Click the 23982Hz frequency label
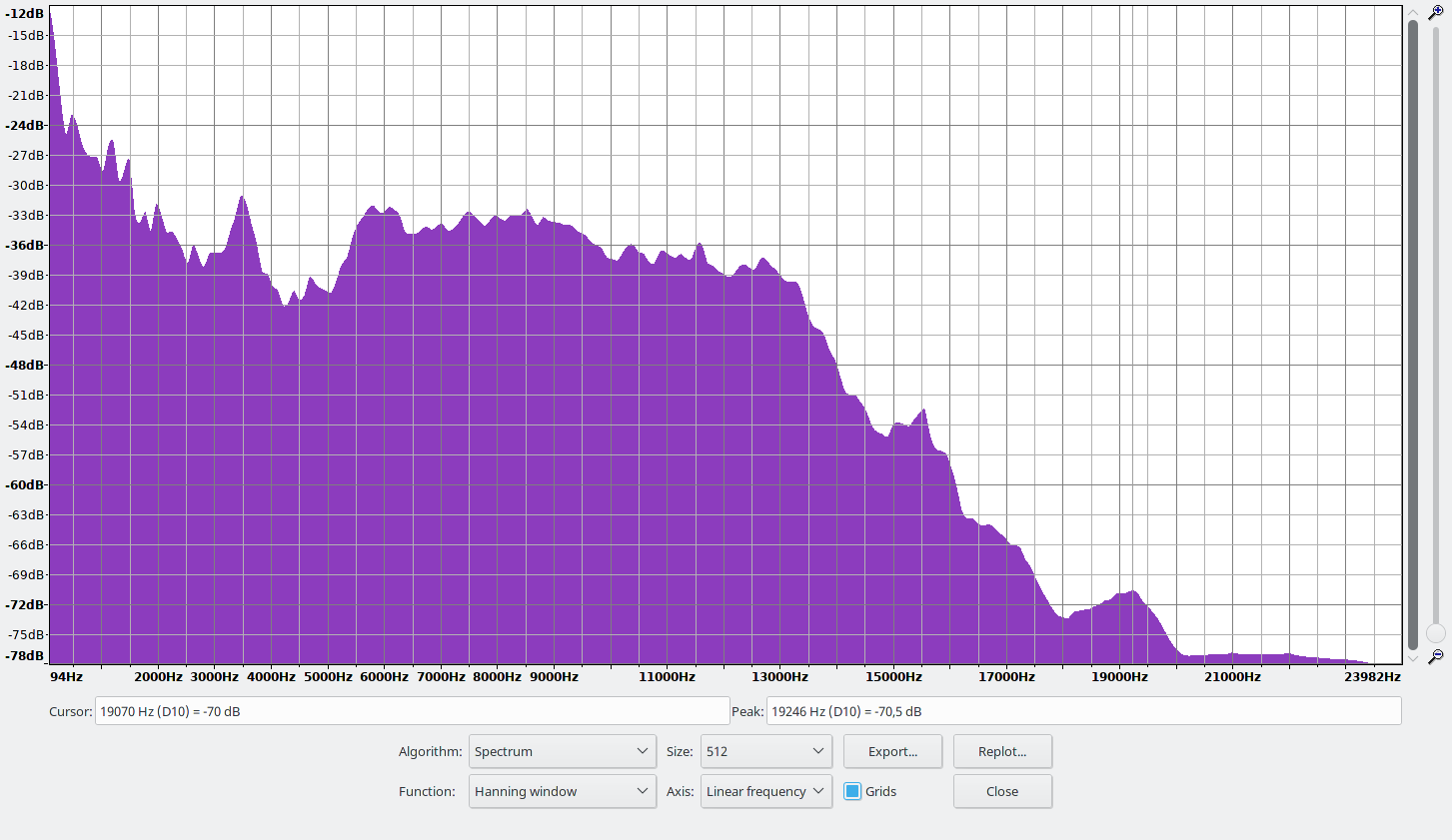This screenshot has width=1452, height=840. tap(1372, 676)
